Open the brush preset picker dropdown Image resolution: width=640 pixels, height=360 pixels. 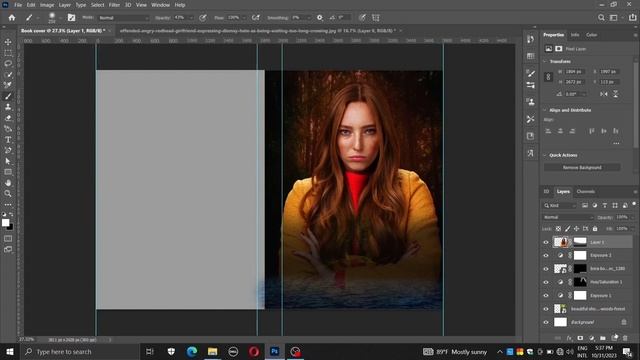point(60,18)
